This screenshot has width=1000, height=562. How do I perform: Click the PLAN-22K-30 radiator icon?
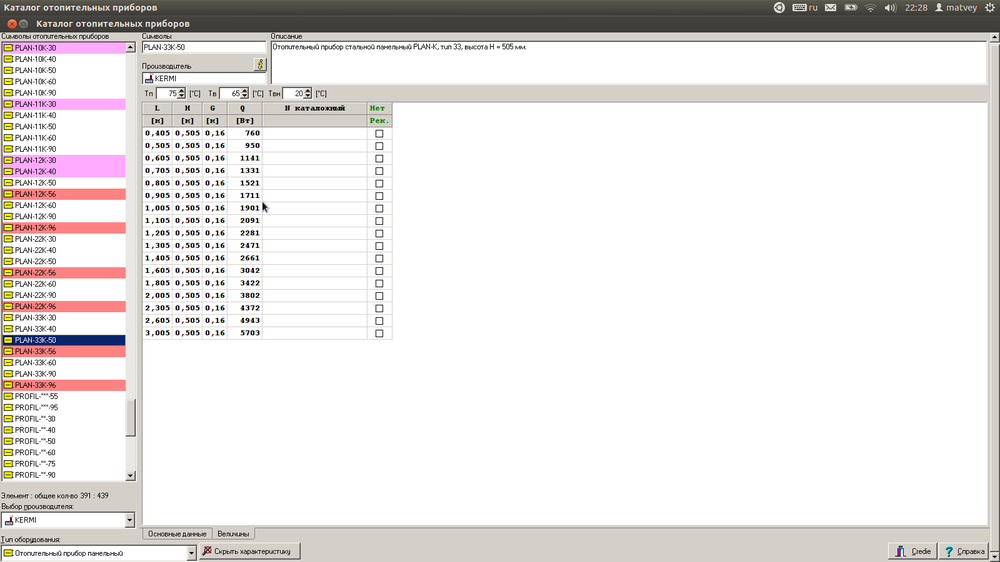[8, 239]
